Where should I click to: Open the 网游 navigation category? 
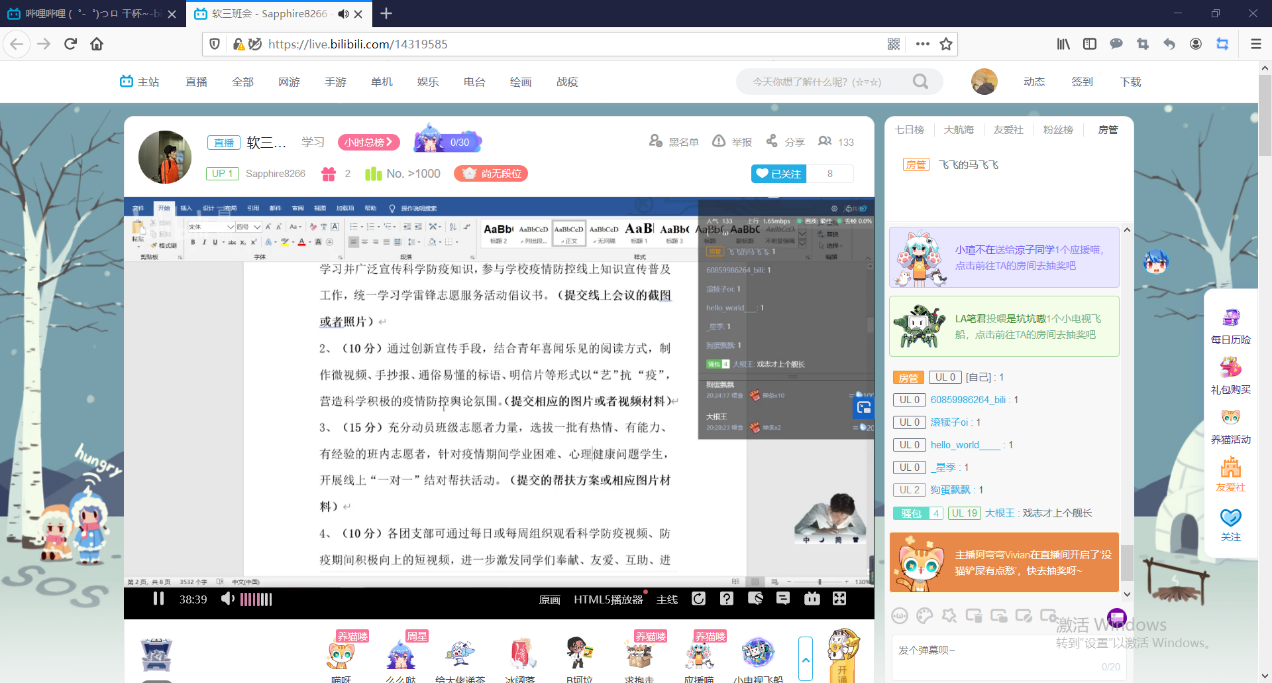[289, 82]
